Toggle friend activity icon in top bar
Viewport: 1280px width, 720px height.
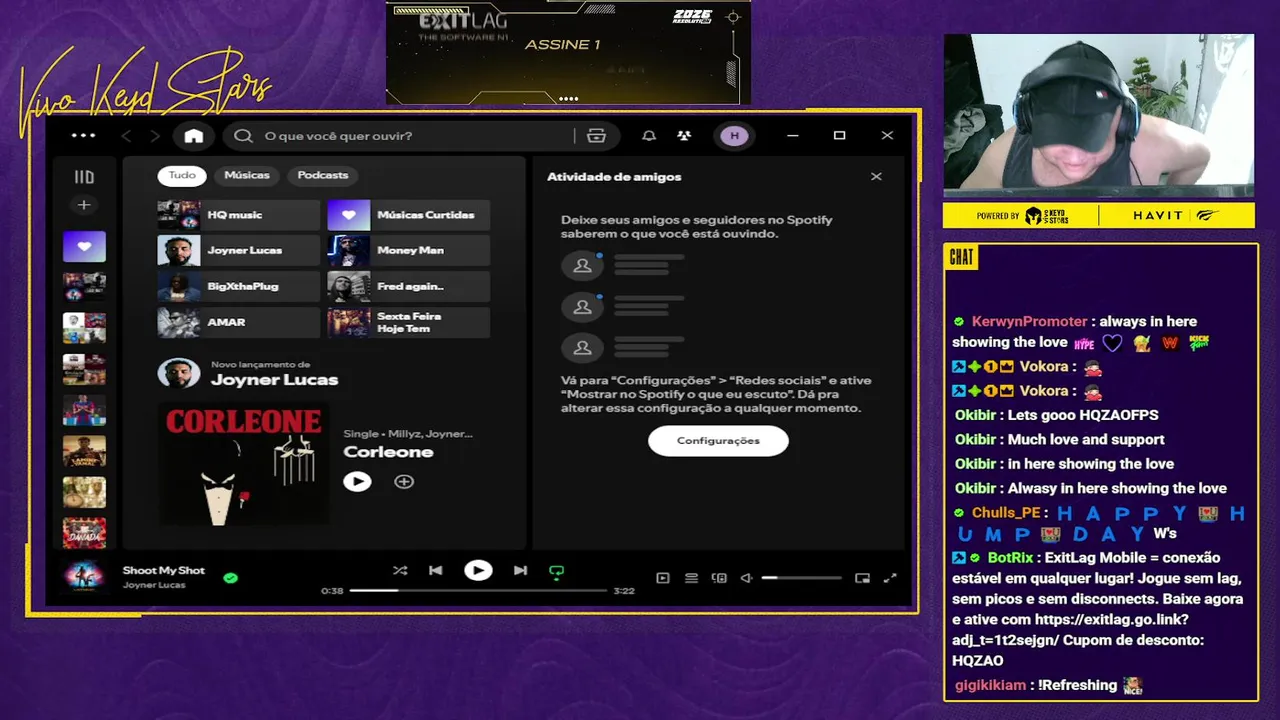pos(684,136)
